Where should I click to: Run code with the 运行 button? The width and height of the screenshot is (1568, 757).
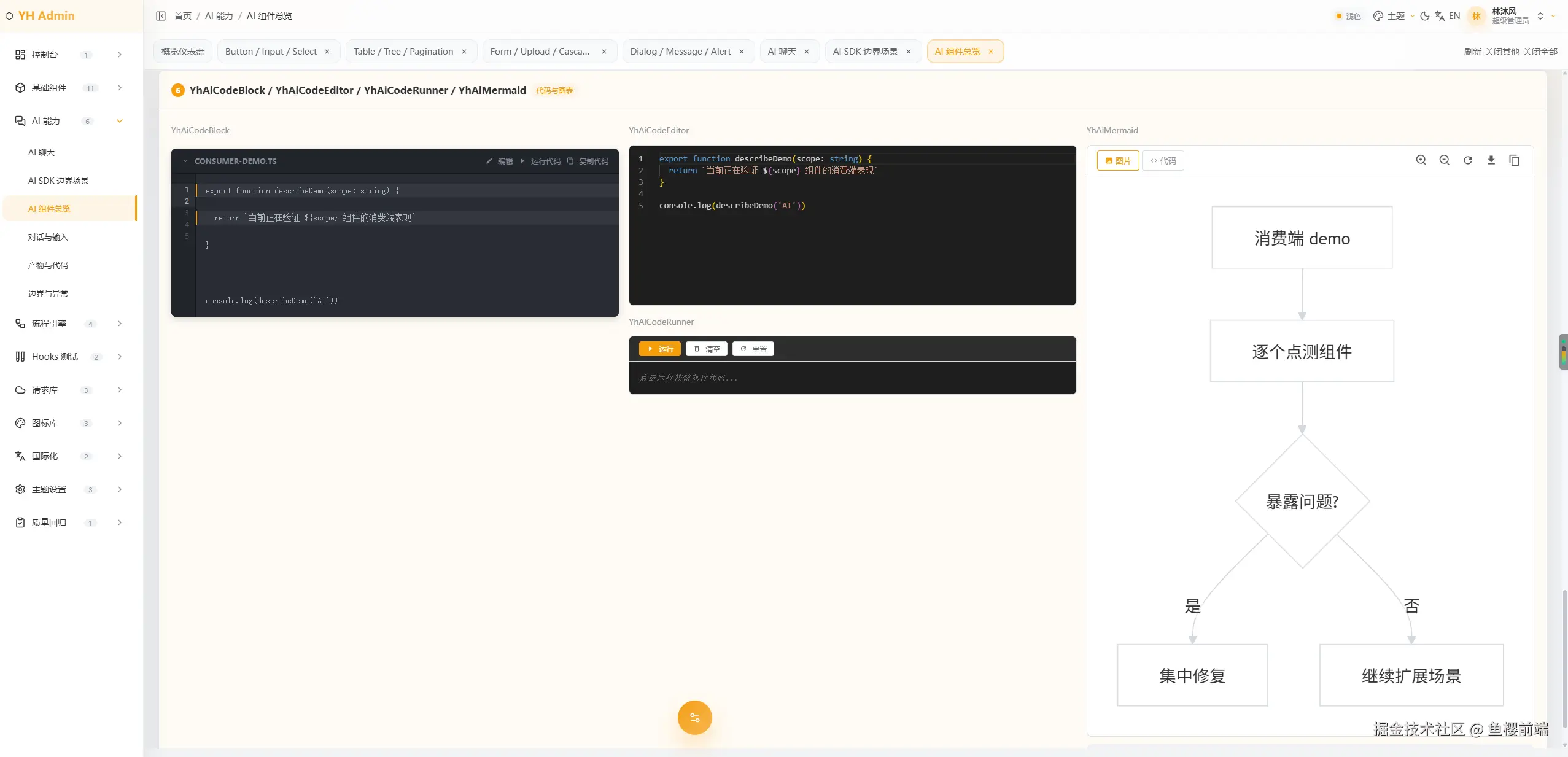(x=659, y=349)
